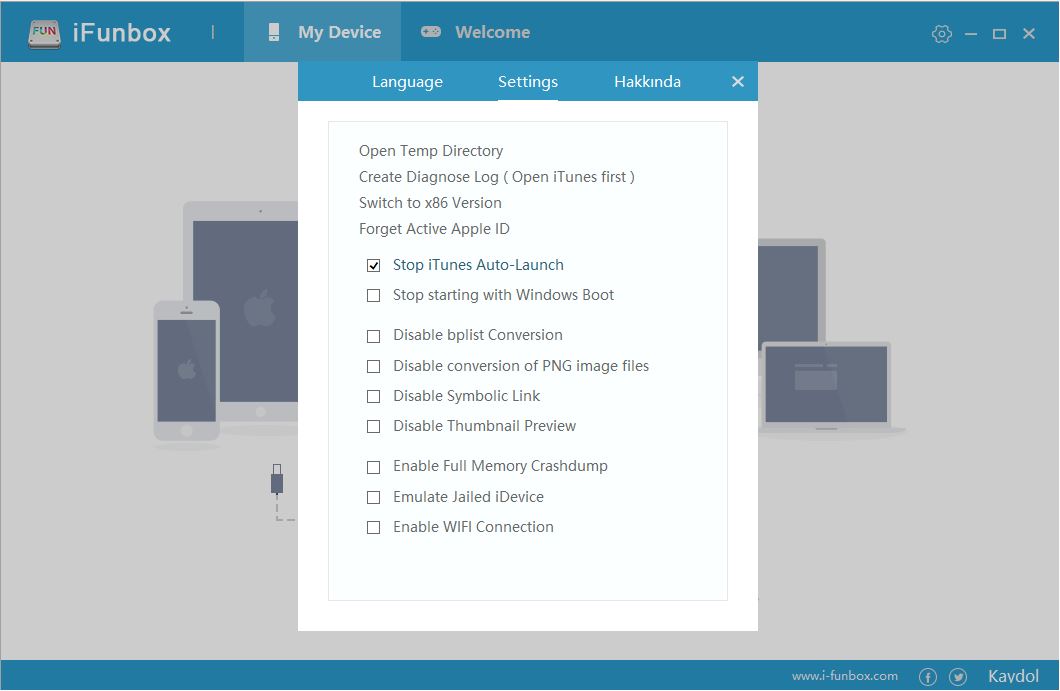Click Open Temp Directory
The image size is (1060, 691).
[x=431, y=151]
